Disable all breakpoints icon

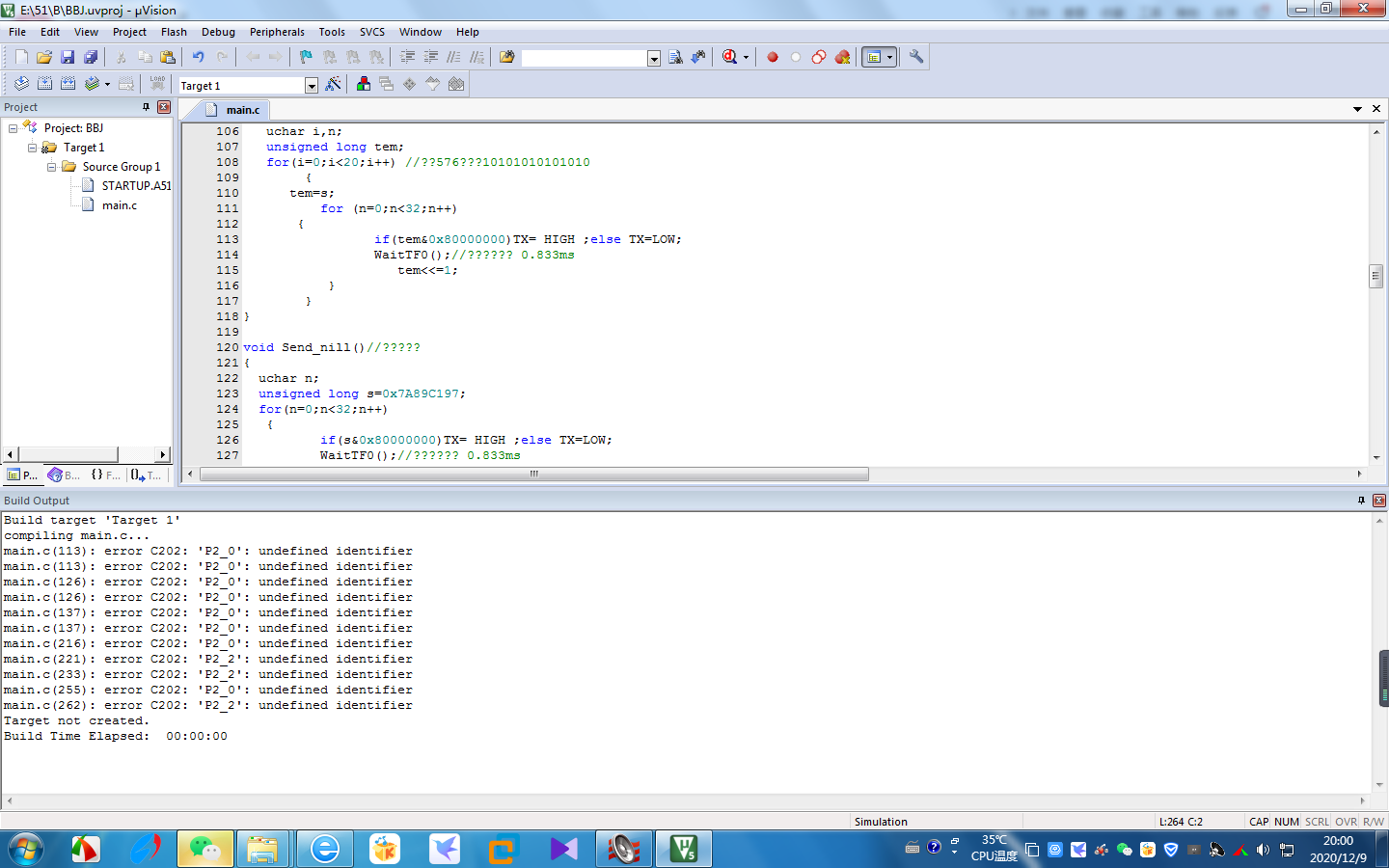coord(819,57)
